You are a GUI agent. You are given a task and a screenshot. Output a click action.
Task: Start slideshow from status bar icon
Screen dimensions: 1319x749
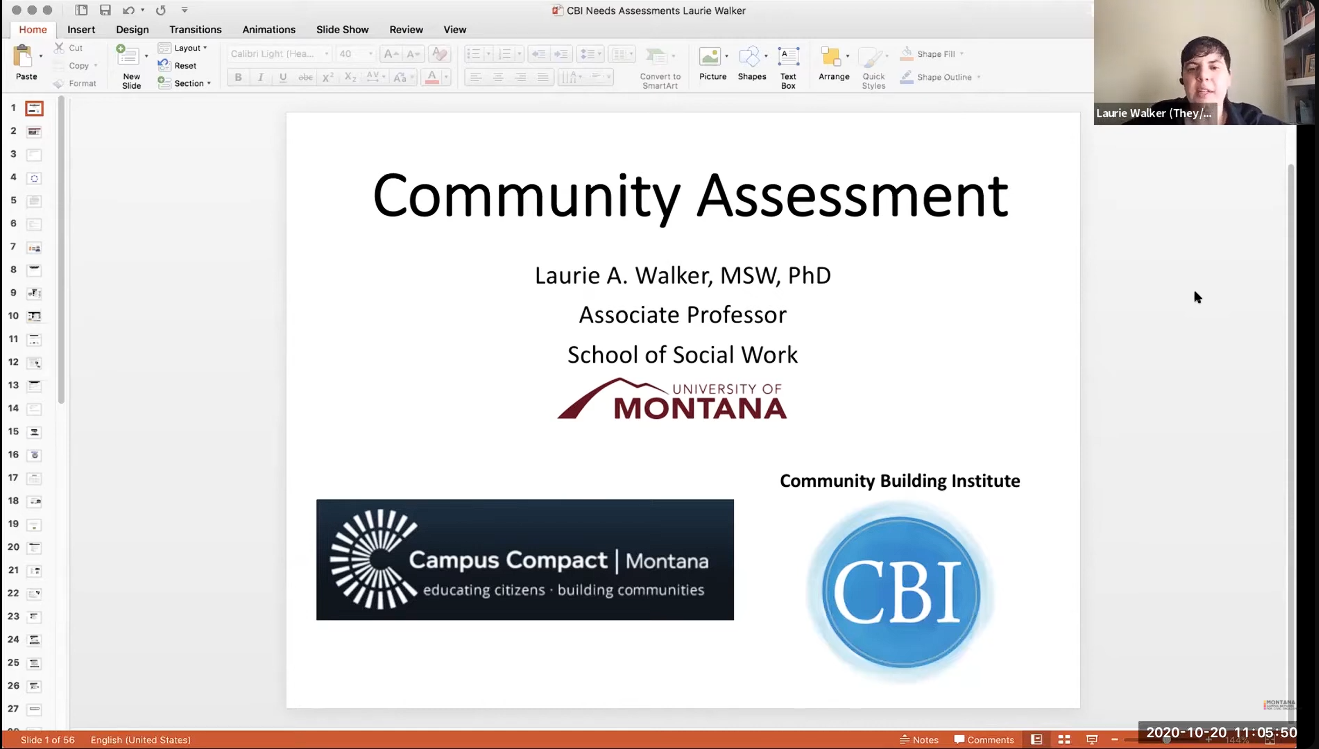tap(1092, 740)
